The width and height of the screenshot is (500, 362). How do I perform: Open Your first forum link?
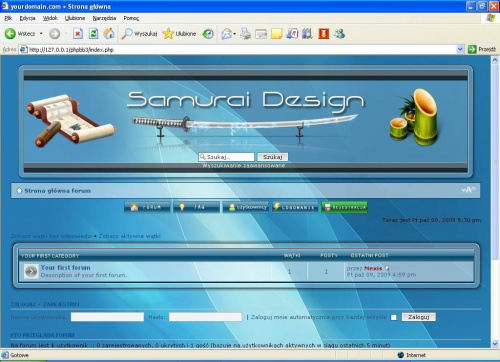click(66, 267)
